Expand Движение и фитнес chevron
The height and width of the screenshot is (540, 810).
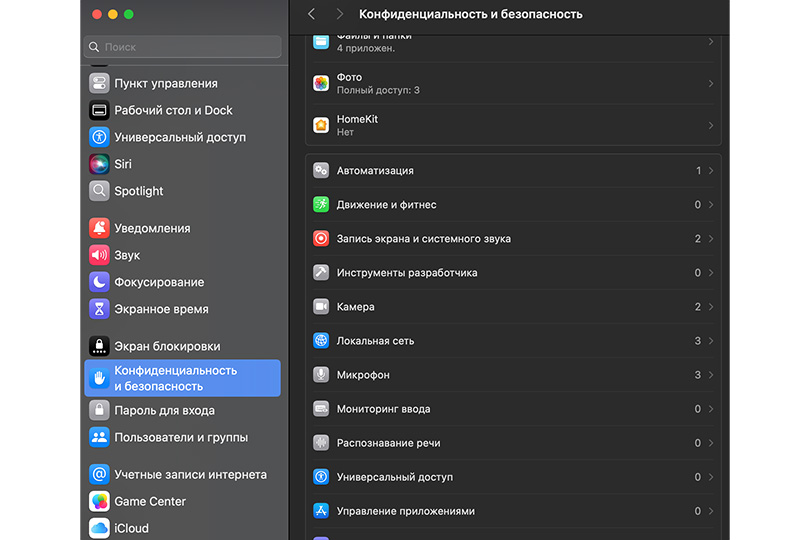click(x=711, y=205)
